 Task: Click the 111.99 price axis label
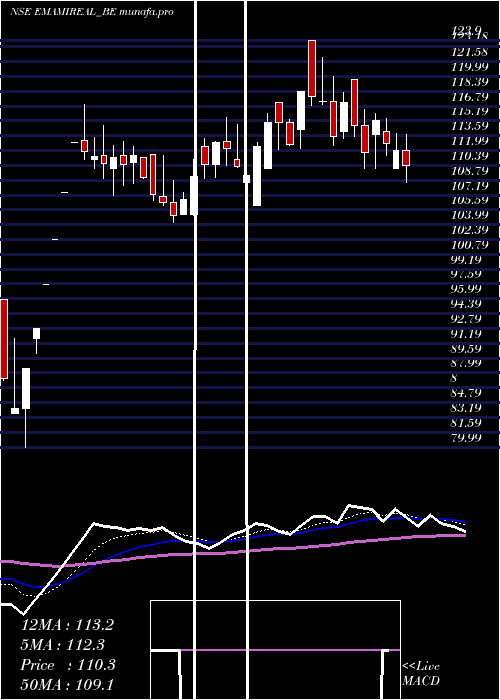[469, 141]
